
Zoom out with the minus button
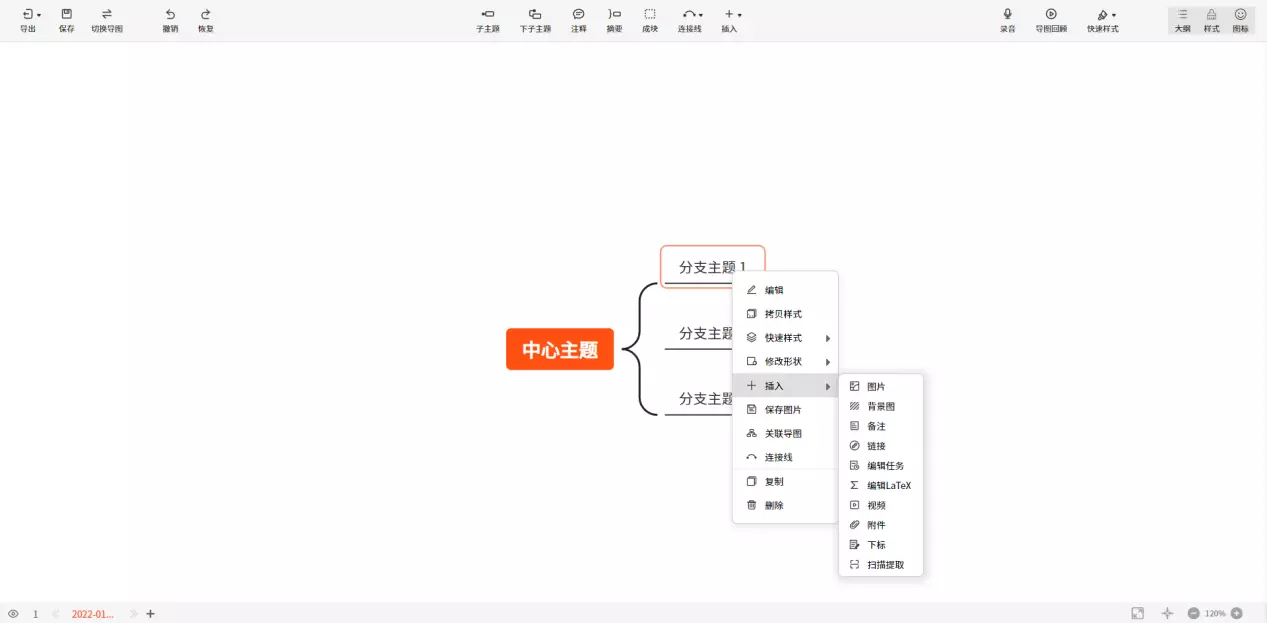click(1194, 613)
